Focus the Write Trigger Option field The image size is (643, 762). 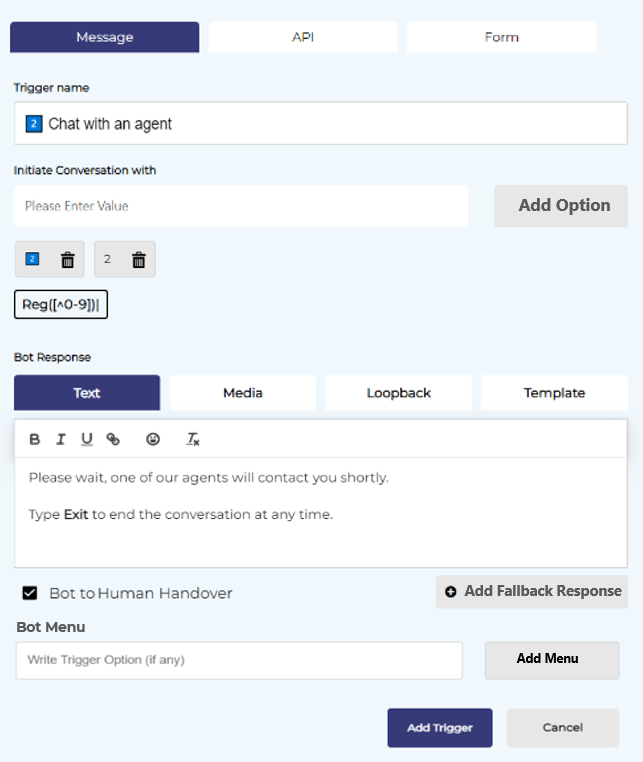[x=239, y=660]
